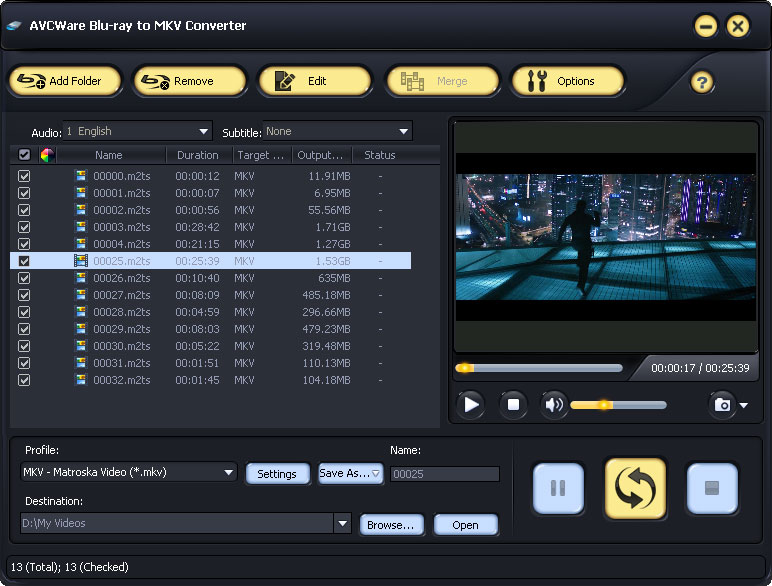Click the 00:08:09 duration cell
This screenshot has width=772, height=586.
[197, 295]
